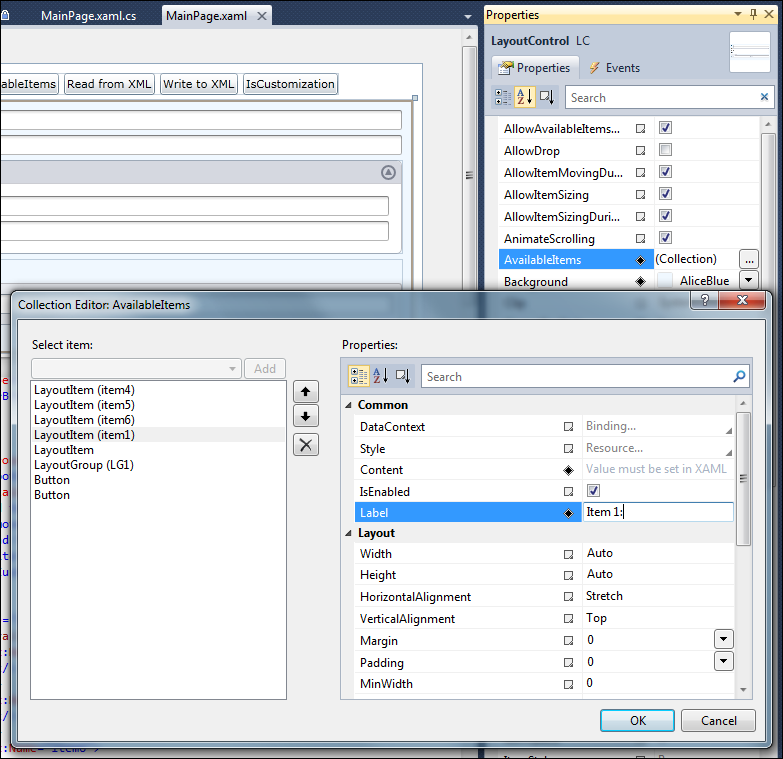
Task: Click property source icon in Properties panel
Action: pyautogui.click(x=547, y=97)
